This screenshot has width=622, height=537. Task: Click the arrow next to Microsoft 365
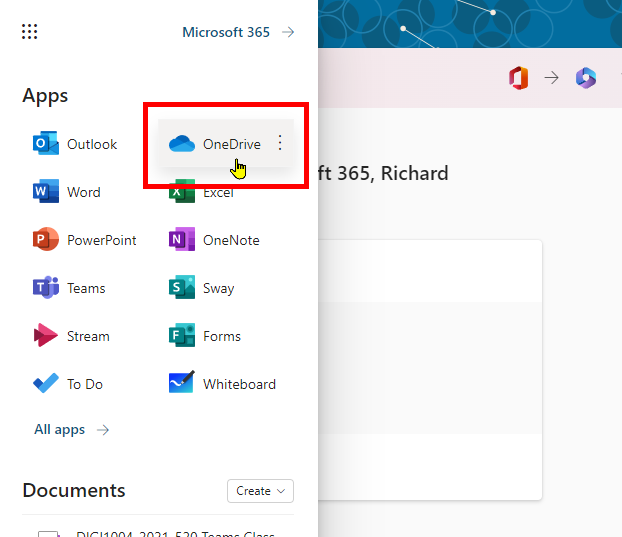288,32
